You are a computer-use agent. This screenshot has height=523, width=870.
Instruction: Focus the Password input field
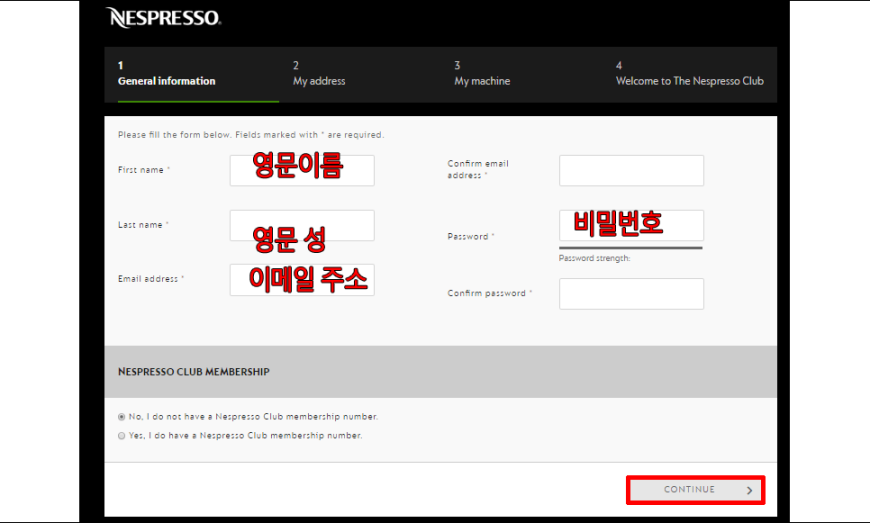tap(631, 225)
